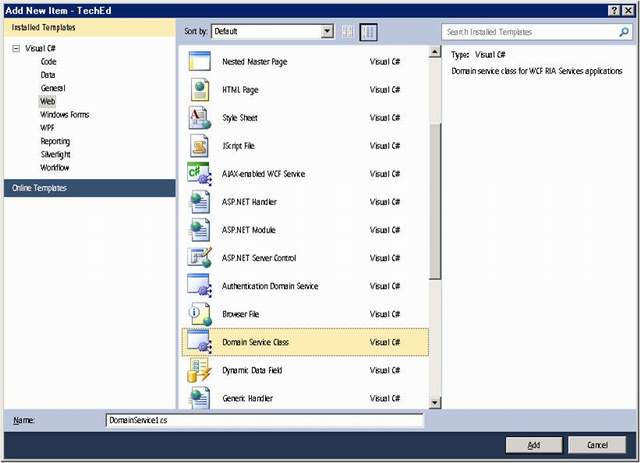Select the ASP.NET Module label
Viewport: 640px width, 463px height.
249,230
